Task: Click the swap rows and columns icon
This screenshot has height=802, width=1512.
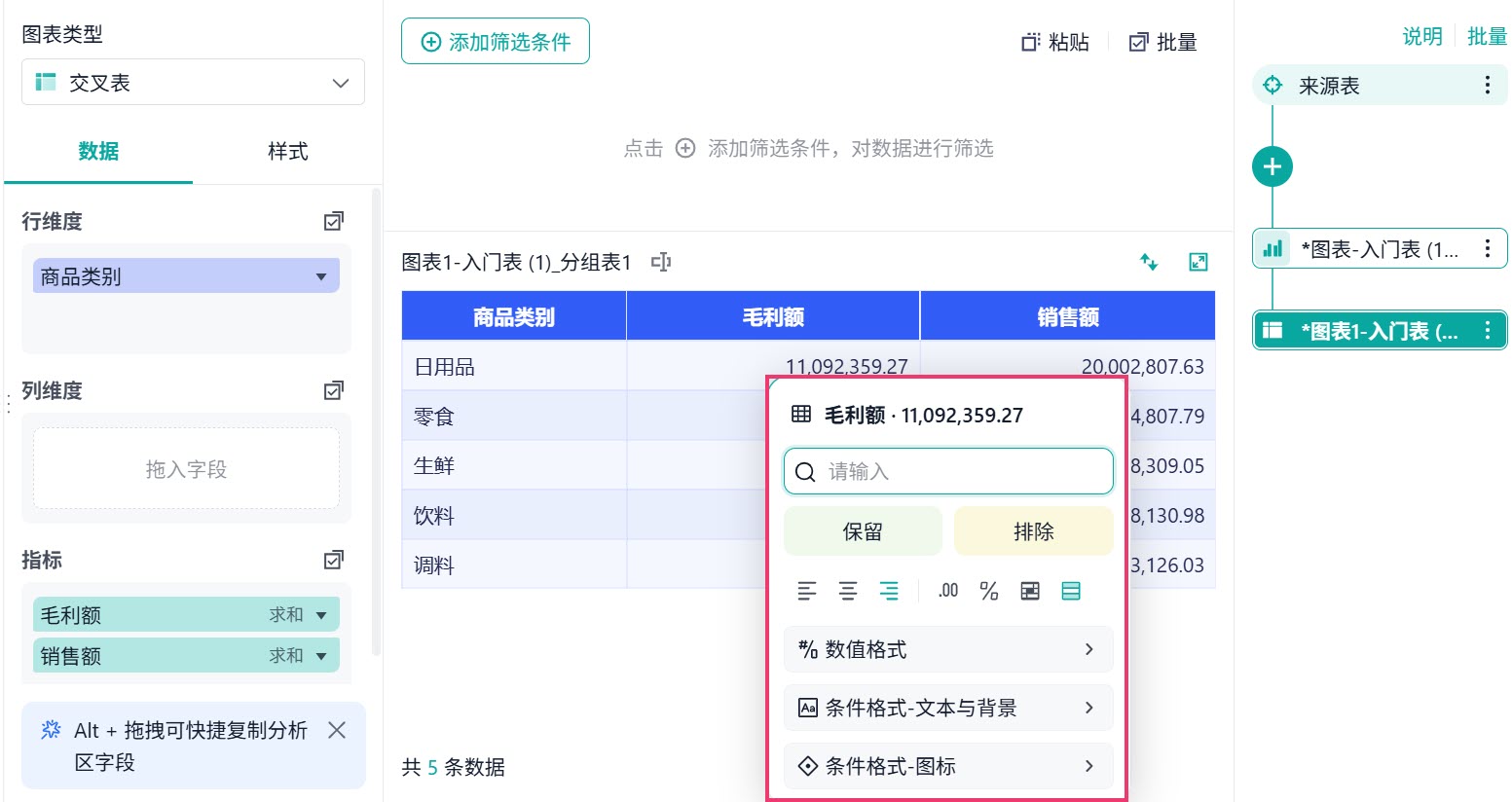Action: pyautogui.click(x=1149, y=262)
